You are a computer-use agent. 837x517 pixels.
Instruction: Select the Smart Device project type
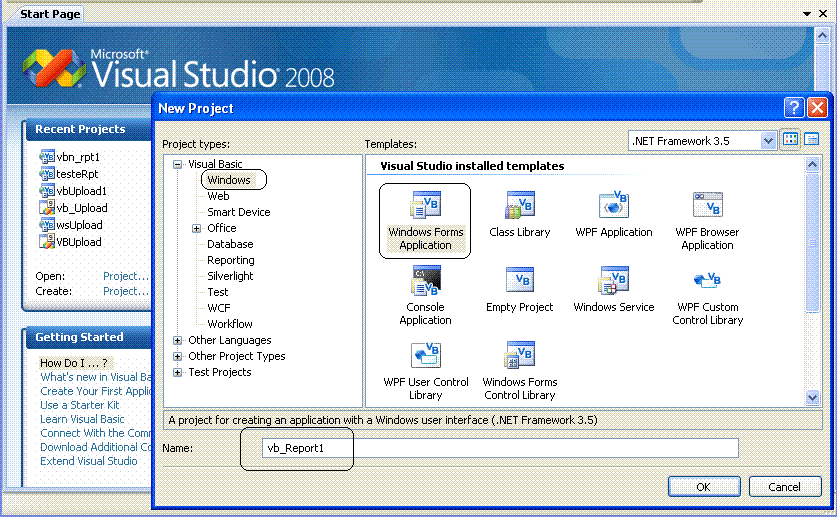(239, 212)
